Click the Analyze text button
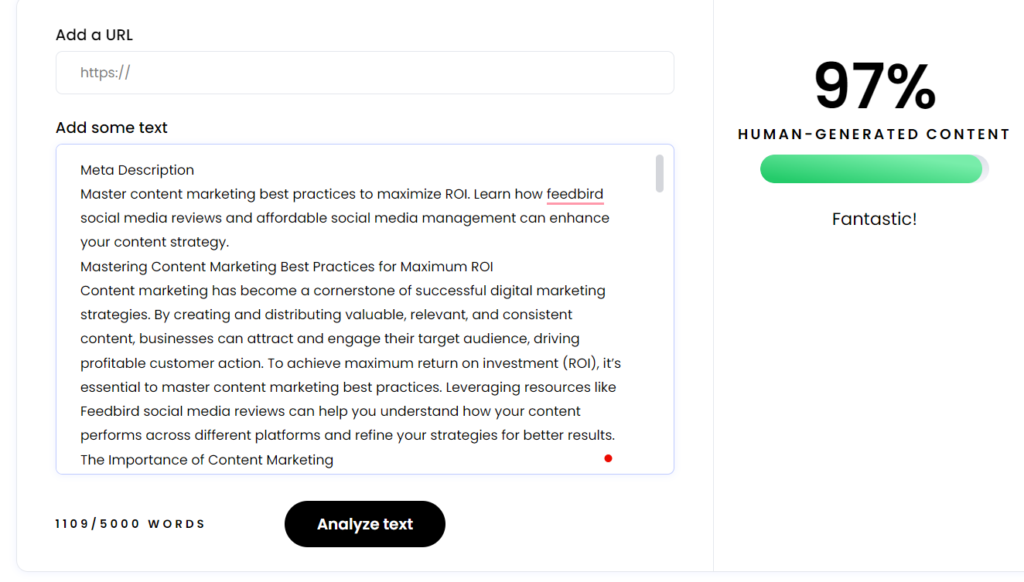Viewport: 1024px width, 582px height. point(364,523)
